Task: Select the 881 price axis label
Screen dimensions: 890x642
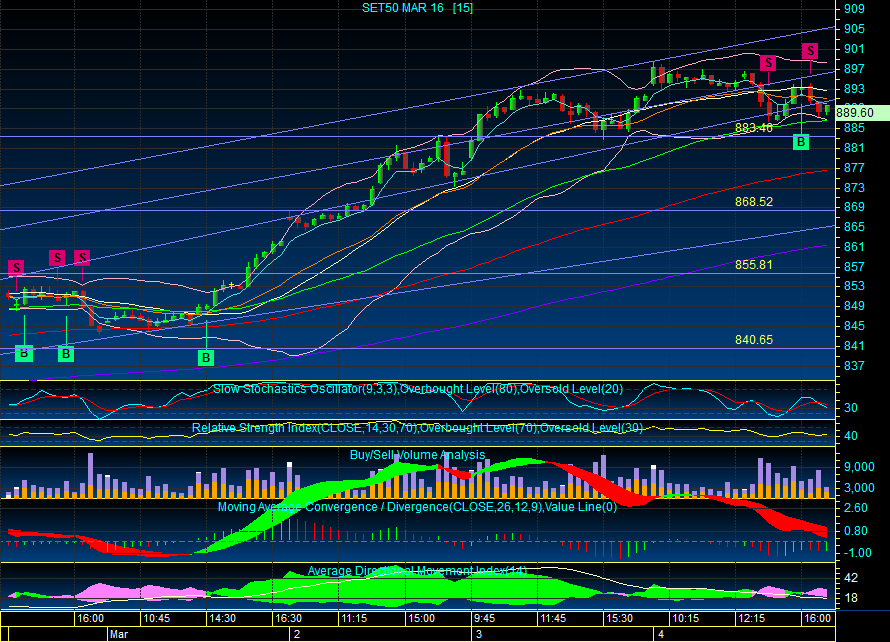Action: pyautogui.click(x=854, y=148)
